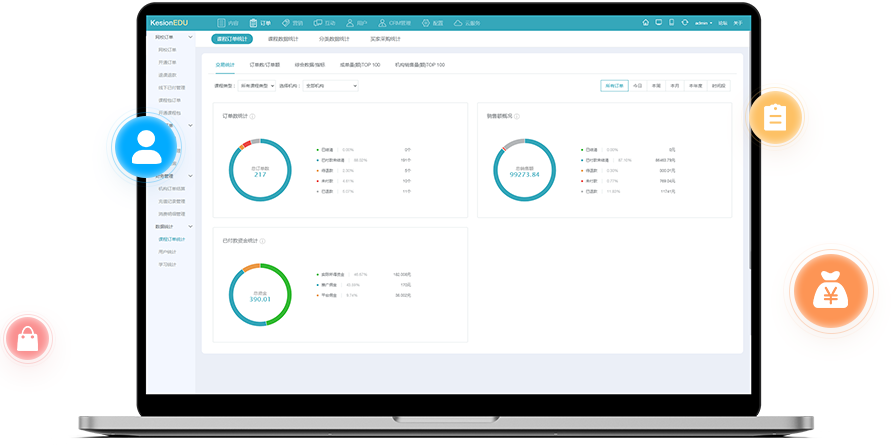The width and height of the screenshot is (891, 445).
Task: Open the 内容 content menu icon
Action: 222,22
